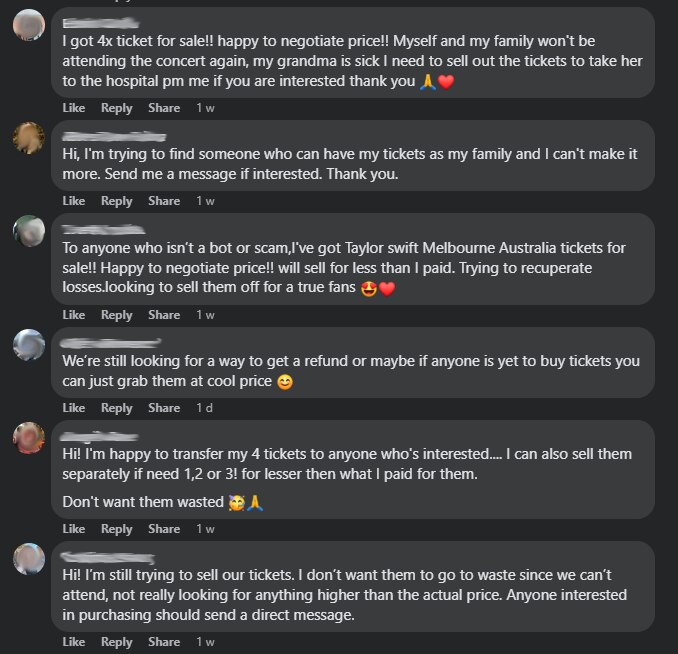Like the last comment about sending a direct message
The height and width of the screenshot is (654, 678).
74,642
